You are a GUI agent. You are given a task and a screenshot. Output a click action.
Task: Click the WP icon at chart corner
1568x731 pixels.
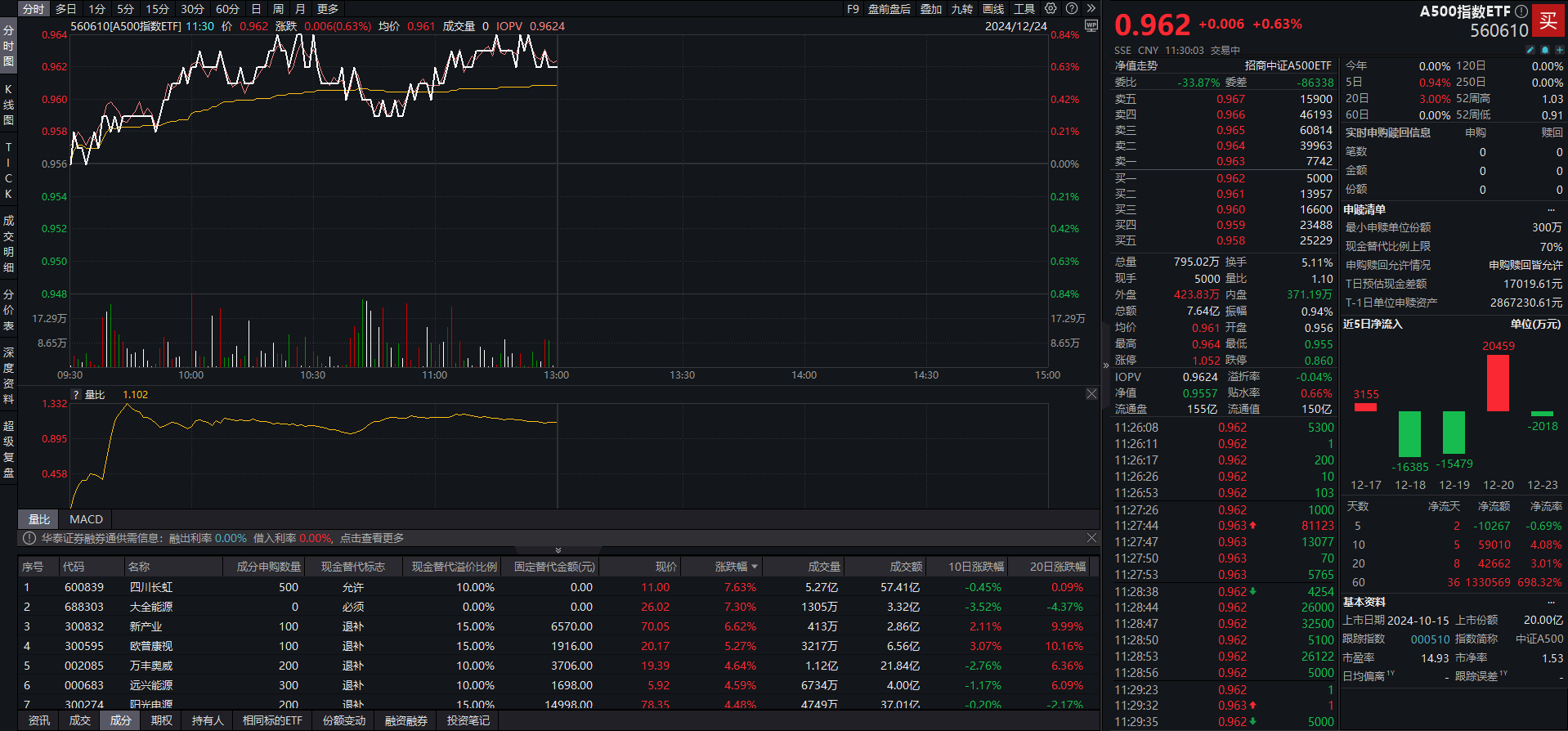tap(1091, 26)
